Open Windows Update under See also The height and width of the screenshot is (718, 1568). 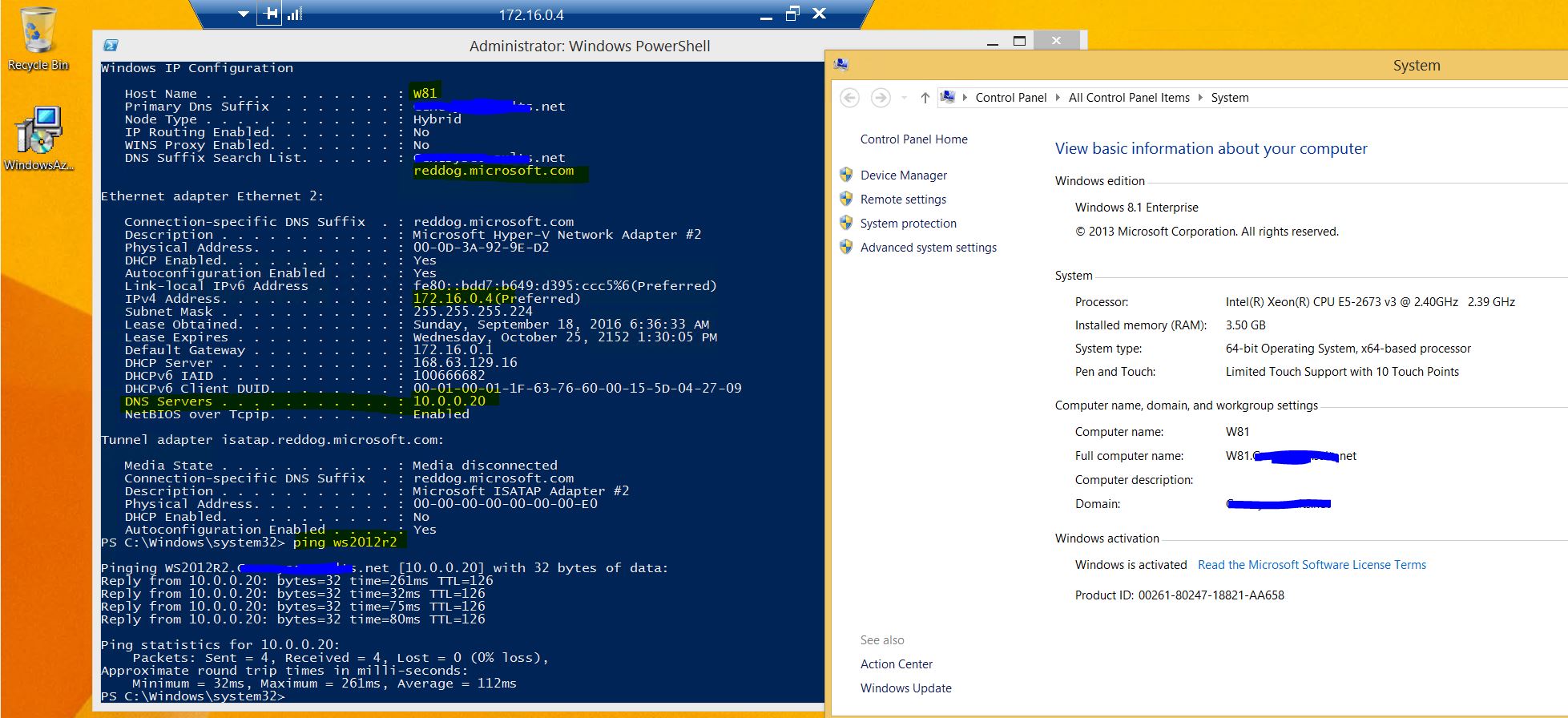[905, 688]
